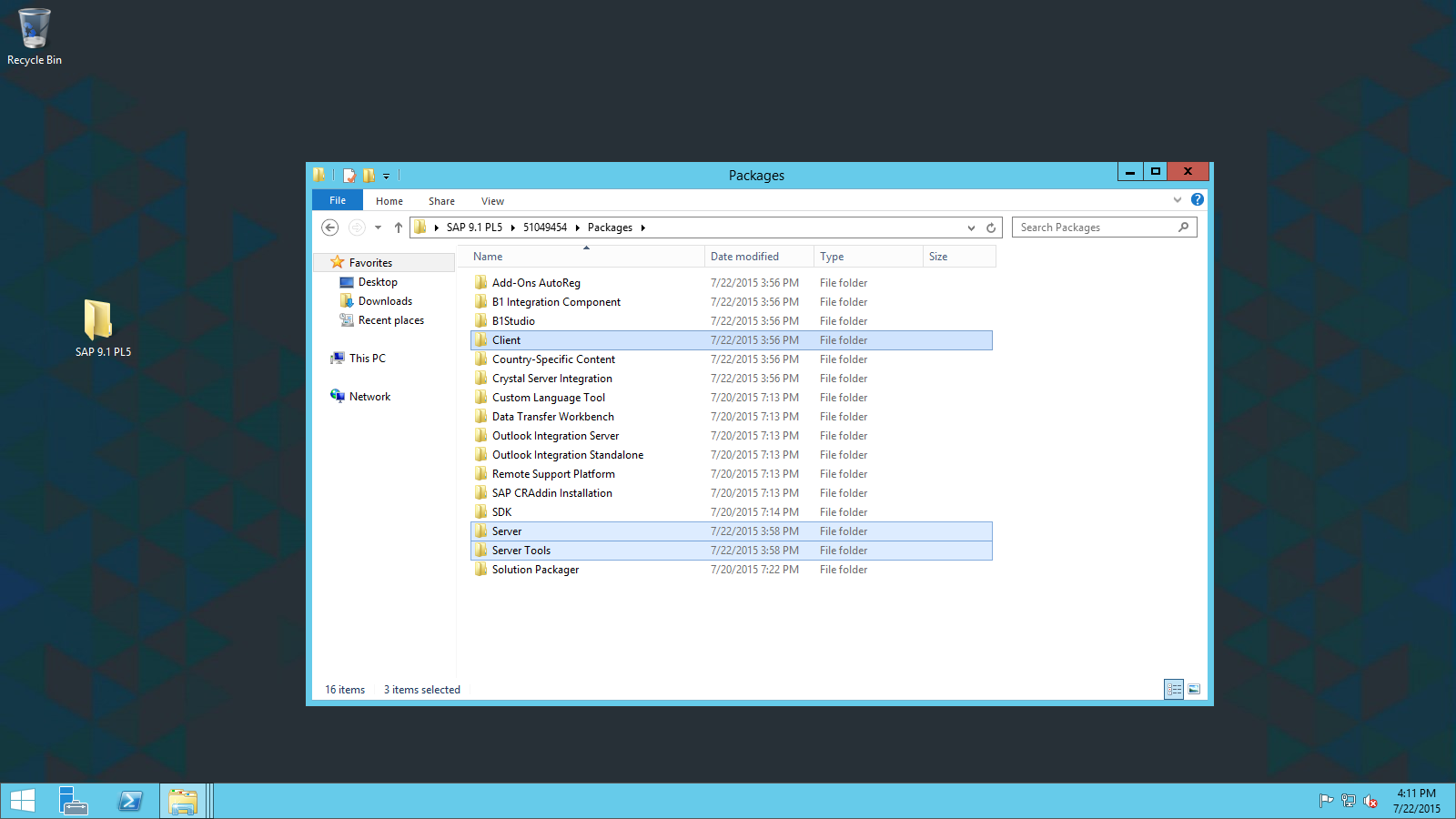
Task: Select the Client folder row
Action: click(x=732, y=340)
